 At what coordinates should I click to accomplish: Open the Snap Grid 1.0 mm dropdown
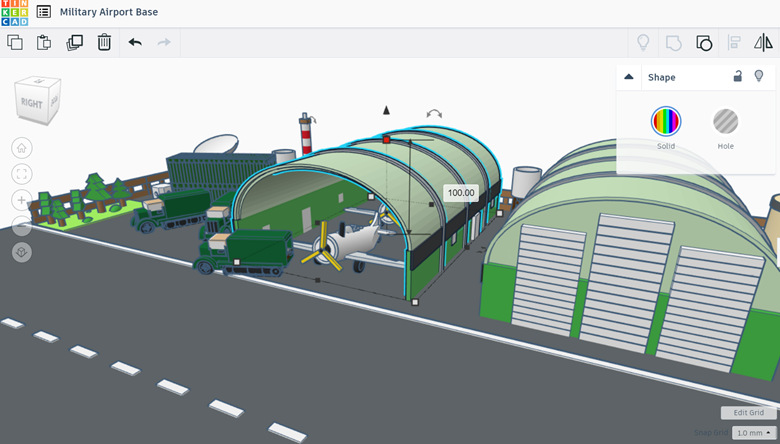click(x=754, y=433)
